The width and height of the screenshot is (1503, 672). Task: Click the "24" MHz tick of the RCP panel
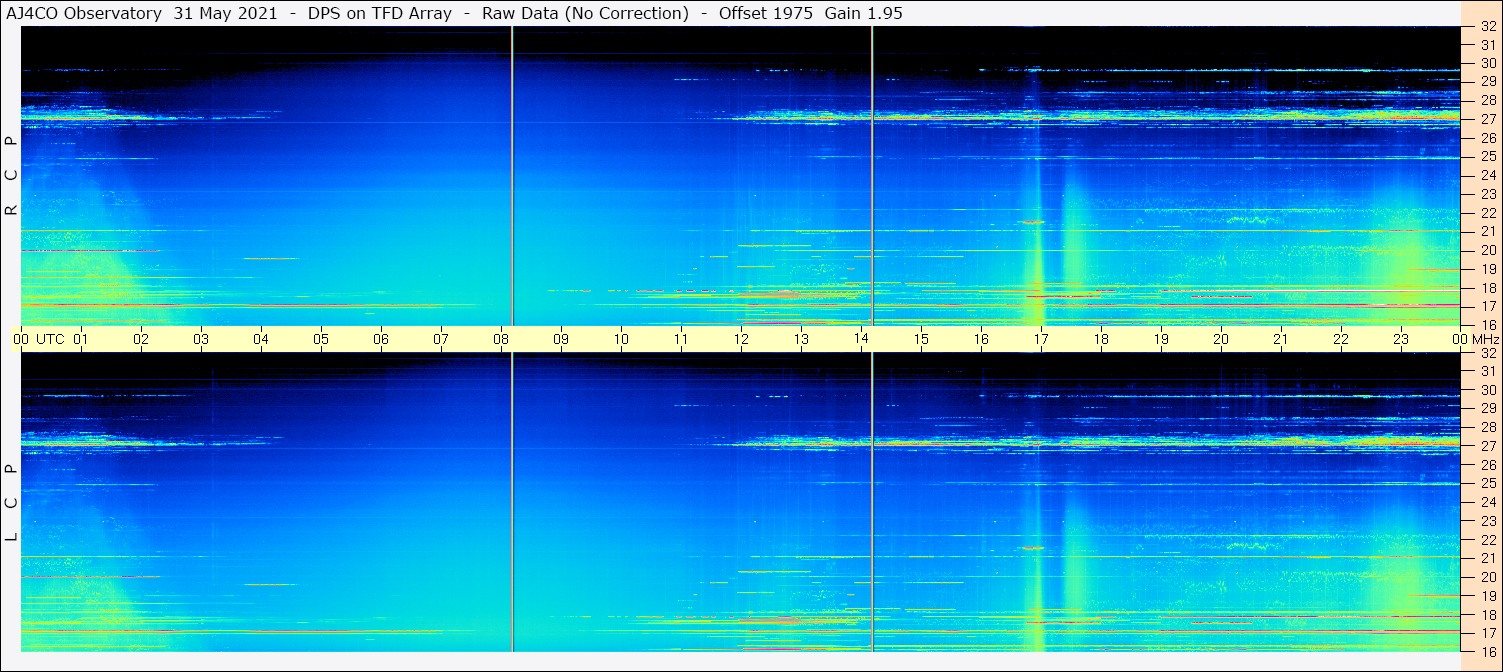point(1488,175)
